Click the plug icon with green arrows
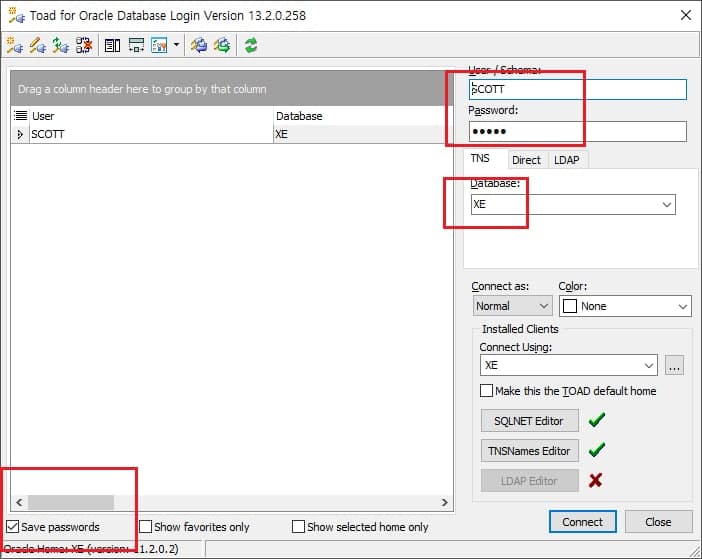 click(x=60, y=45)
